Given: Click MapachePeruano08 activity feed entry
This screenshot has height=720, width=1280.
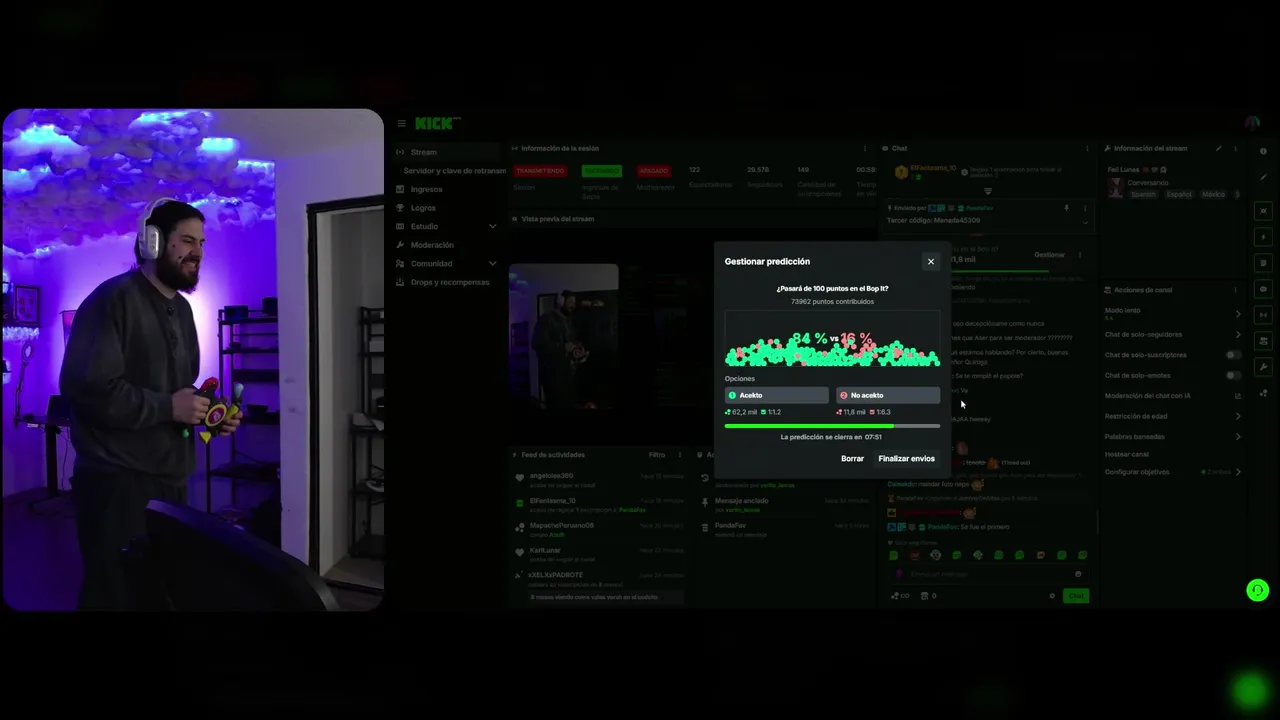Looking at the screenshot, I should [x=599, y=528].
